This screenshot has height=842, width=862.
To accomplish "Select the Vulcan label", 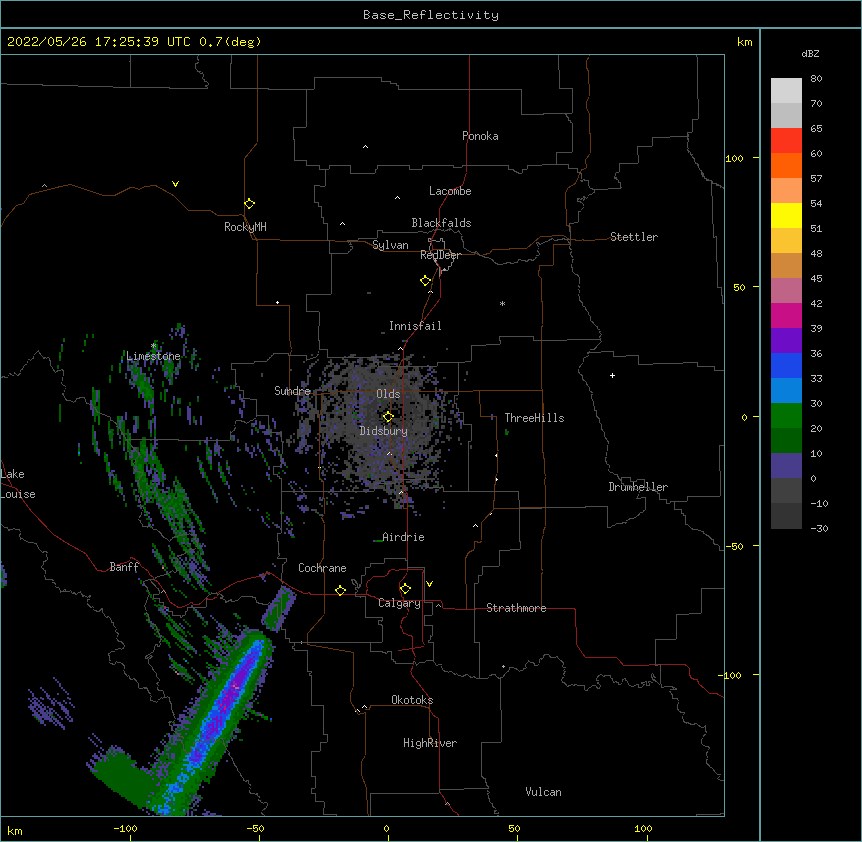I will pos(543,792).
